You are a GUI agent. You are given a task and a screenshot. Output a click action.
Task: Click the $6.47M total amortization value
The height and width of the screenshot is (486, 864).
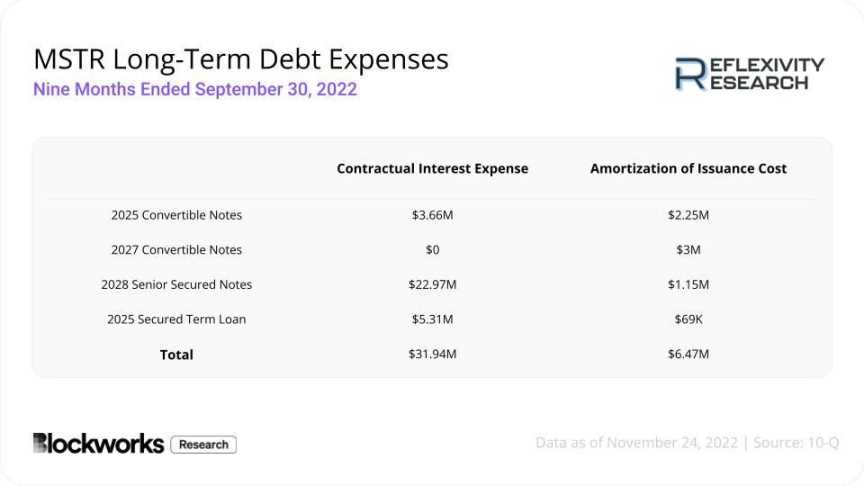coord(688,355)
